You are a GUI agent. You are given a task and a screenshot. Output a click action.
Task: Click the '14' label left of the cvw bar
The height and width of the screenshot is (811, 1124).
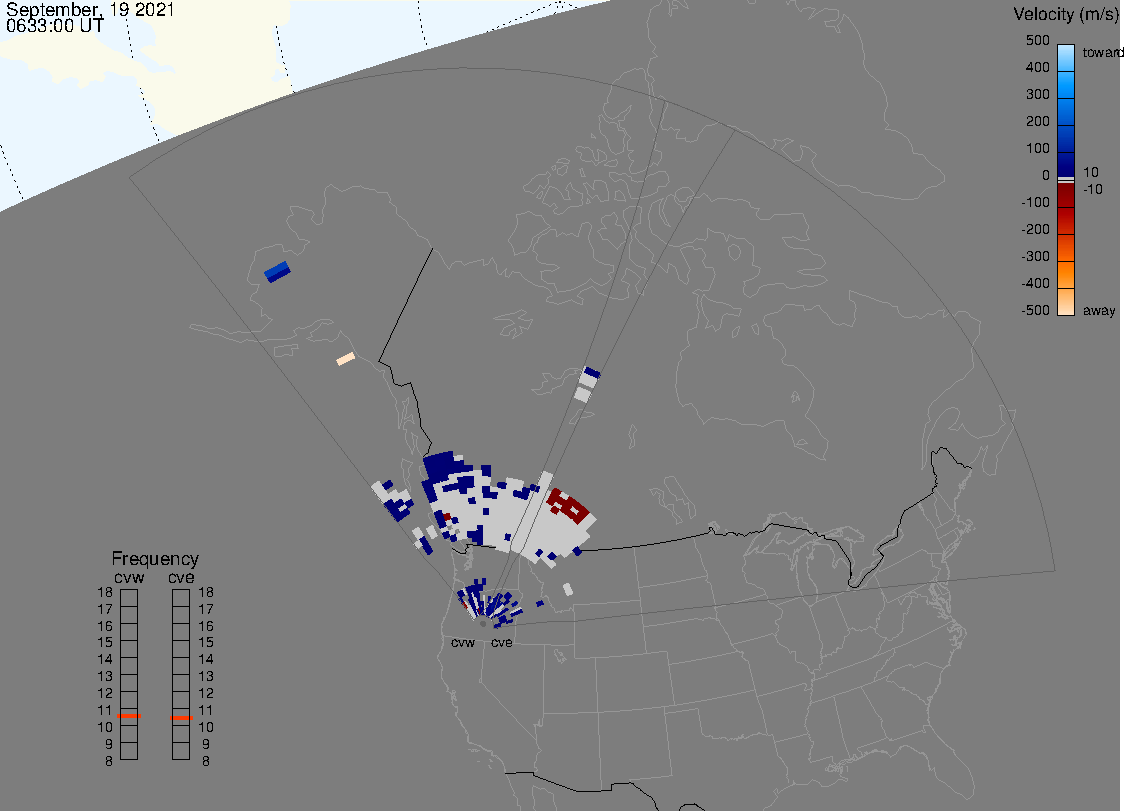click(x=105, y=659)
